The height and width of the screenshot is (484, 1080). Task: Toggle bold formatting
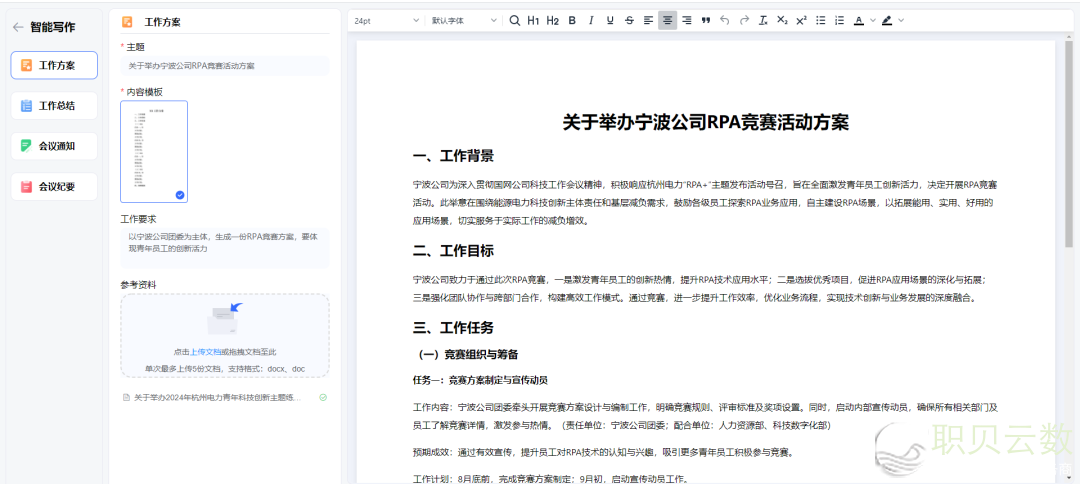click(x=572, y=20)
